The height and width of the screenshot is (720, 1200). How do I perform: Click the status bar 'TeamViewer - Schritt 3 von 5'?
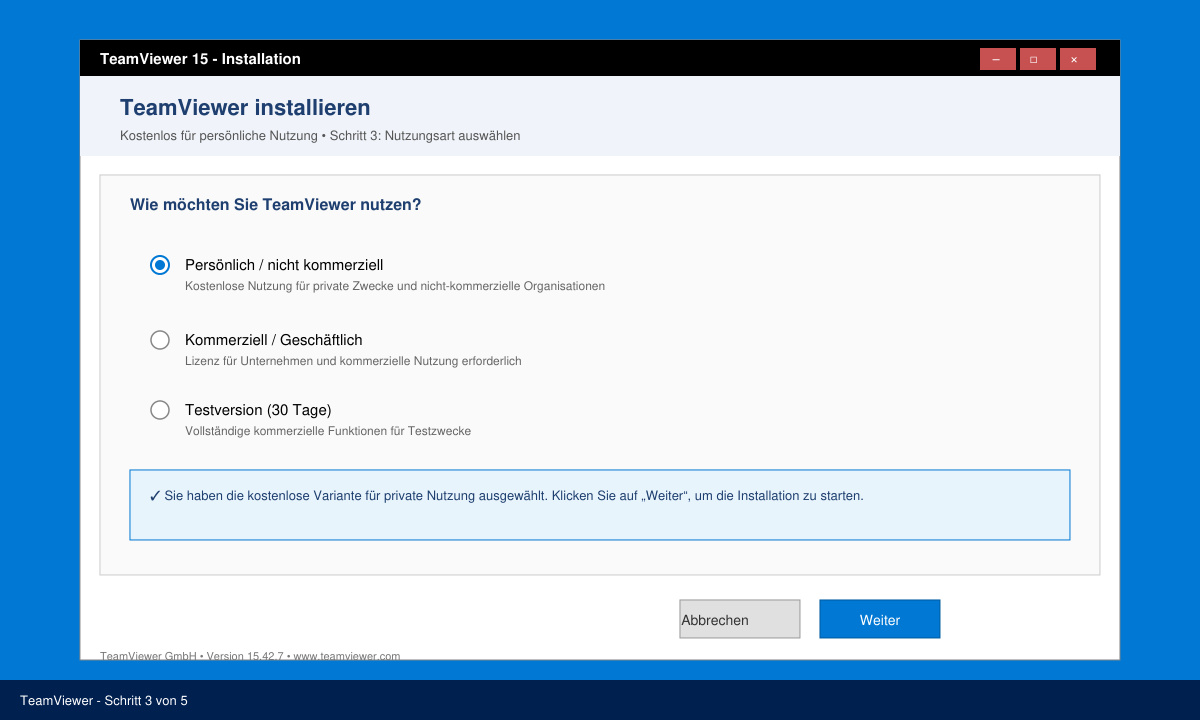click(x=104, y=701)
